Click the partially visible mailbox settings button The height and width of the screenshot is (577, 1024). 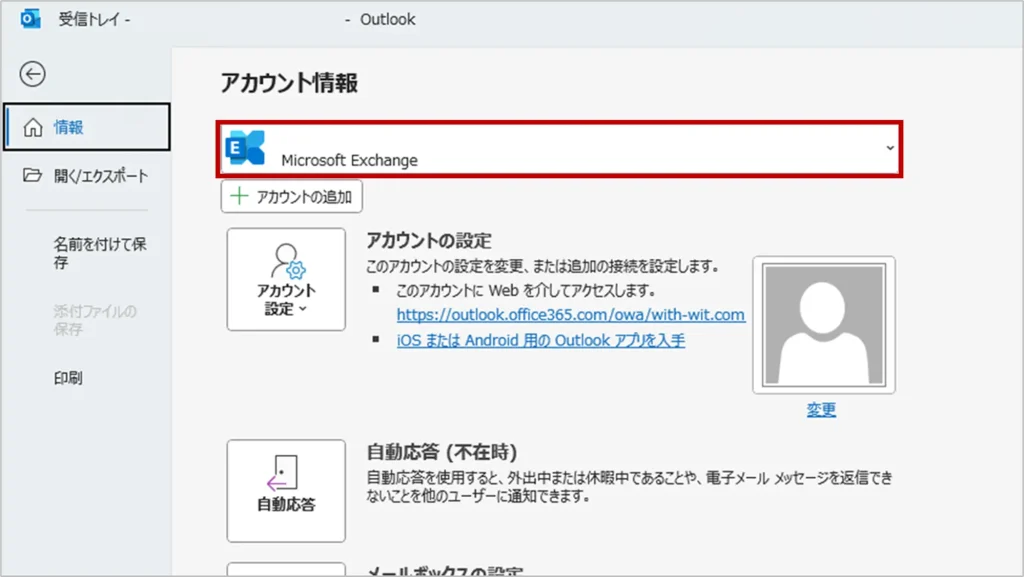[286, 569]
